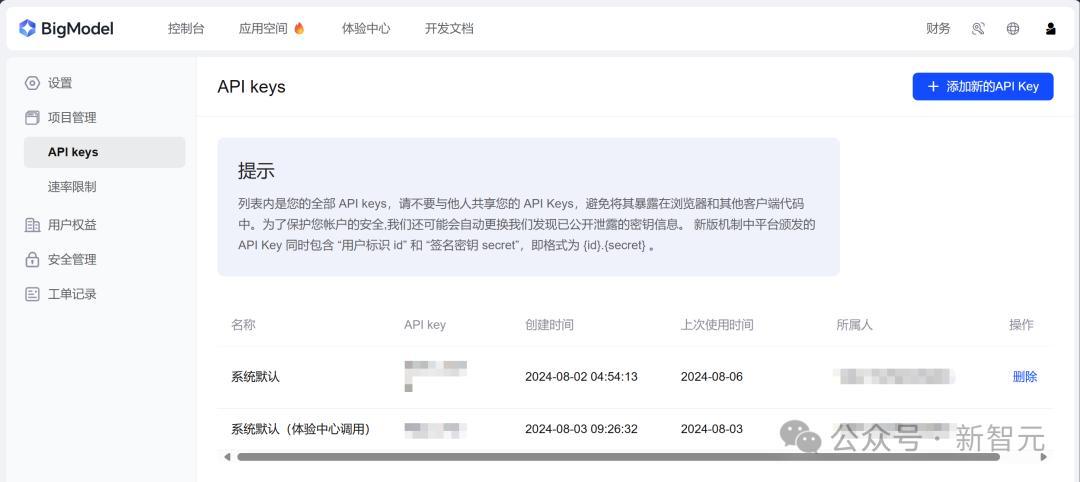Click the 添加新的API Key button

[x=983, y=87]
